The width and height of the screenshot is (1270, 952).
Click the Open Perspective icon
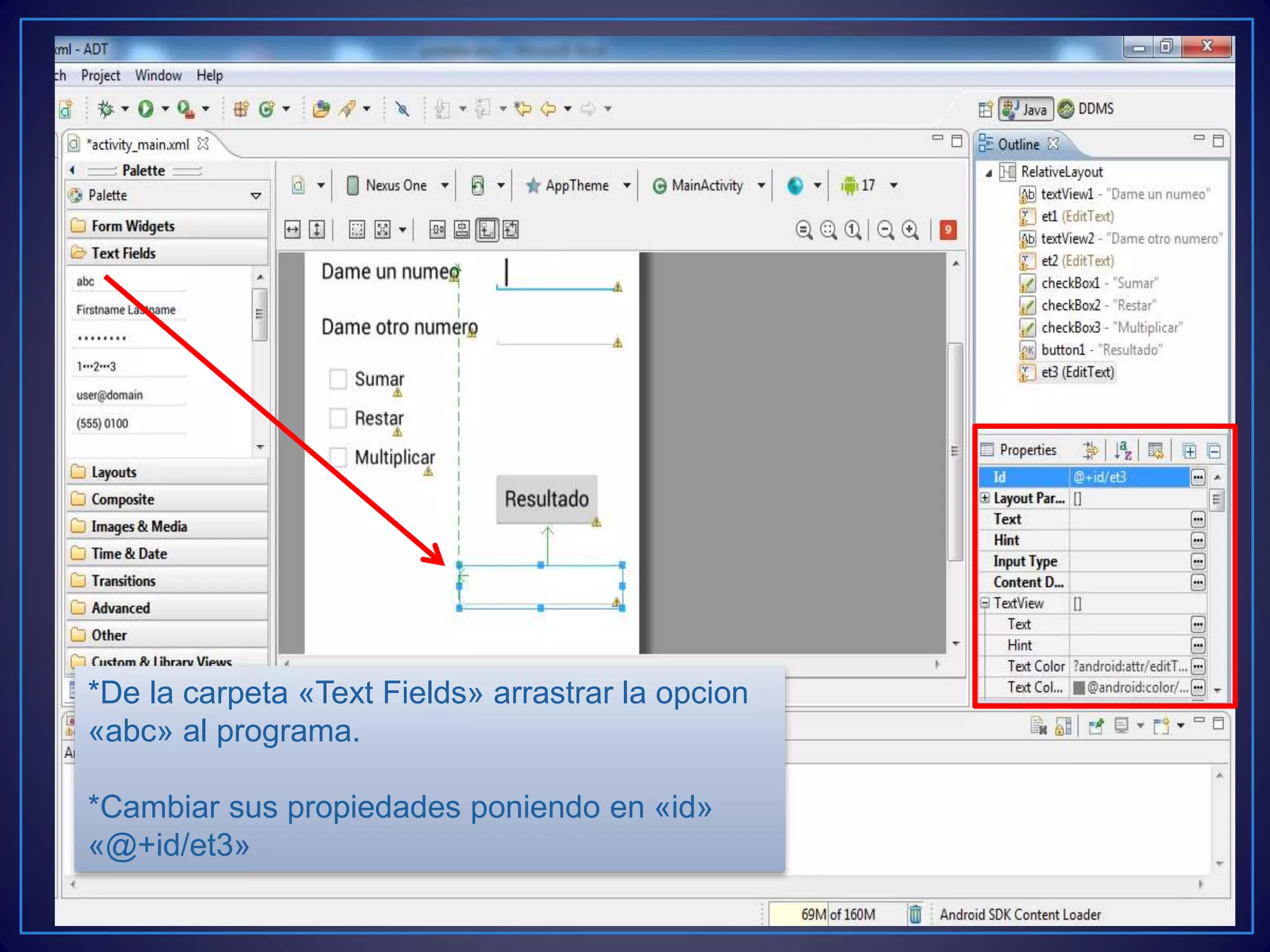985,110
